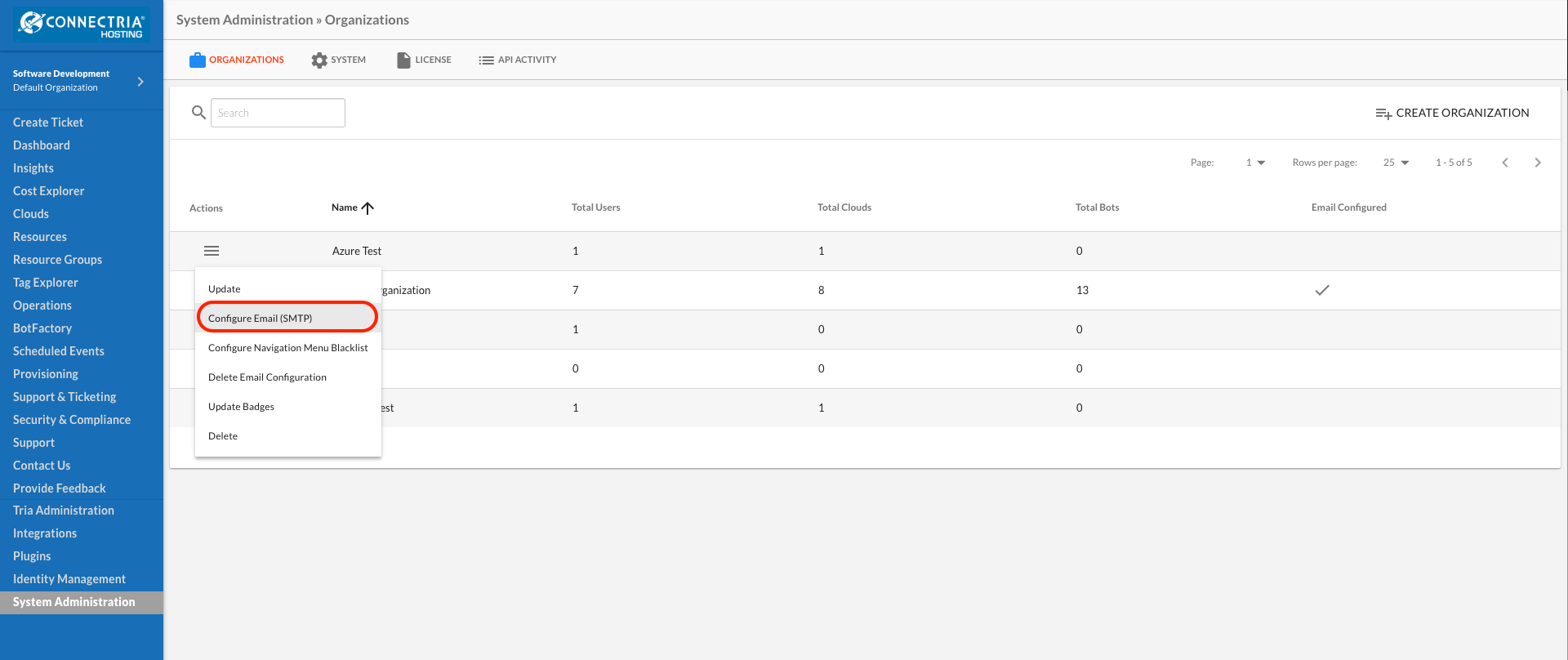The image size is (1568, 660).
Task: Open Dashboard in sidebar
Action: point(42,145)
